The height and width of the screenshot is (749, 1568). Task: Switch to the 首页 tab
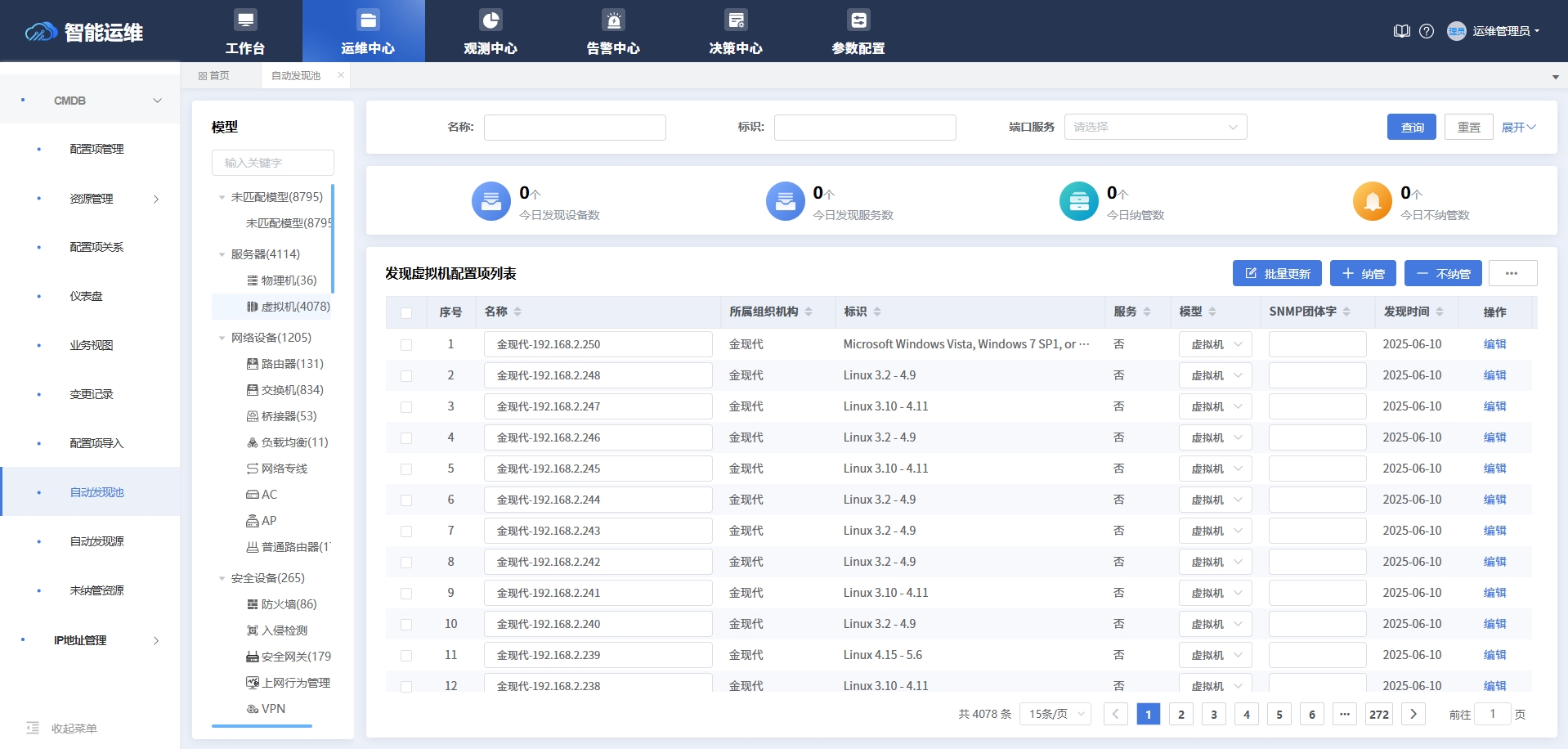[x=214, y=75]
